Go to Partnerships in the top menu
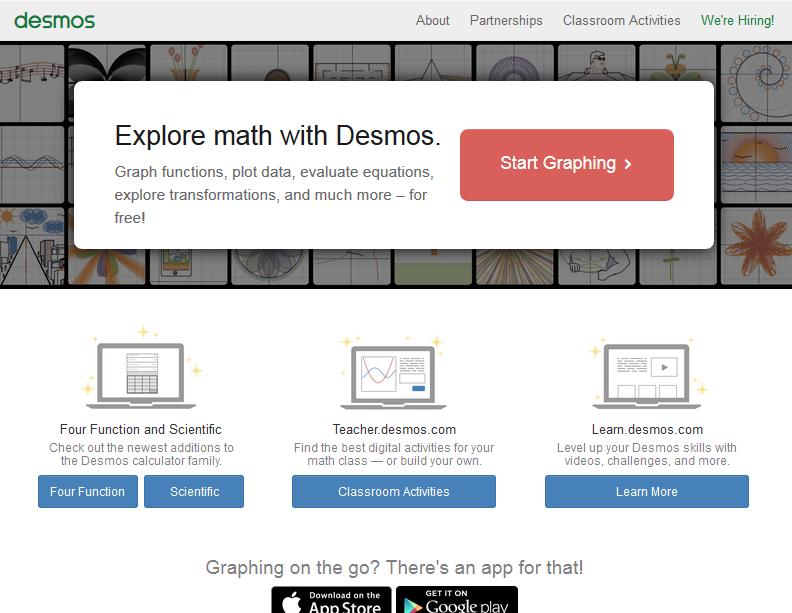 tap(506, 20)
